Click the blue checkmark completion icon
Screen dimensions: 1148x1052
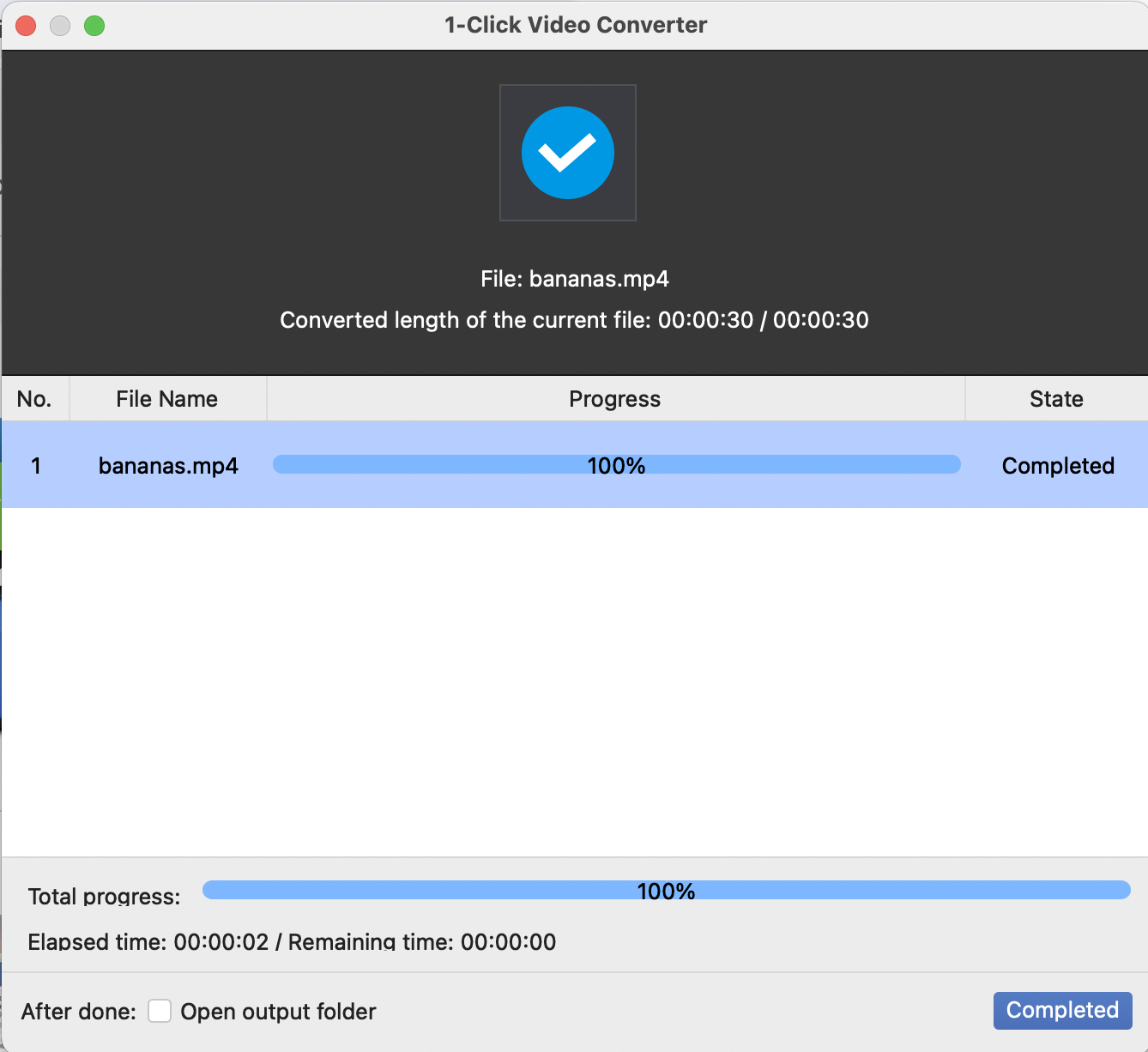click(x=568, y=153)
